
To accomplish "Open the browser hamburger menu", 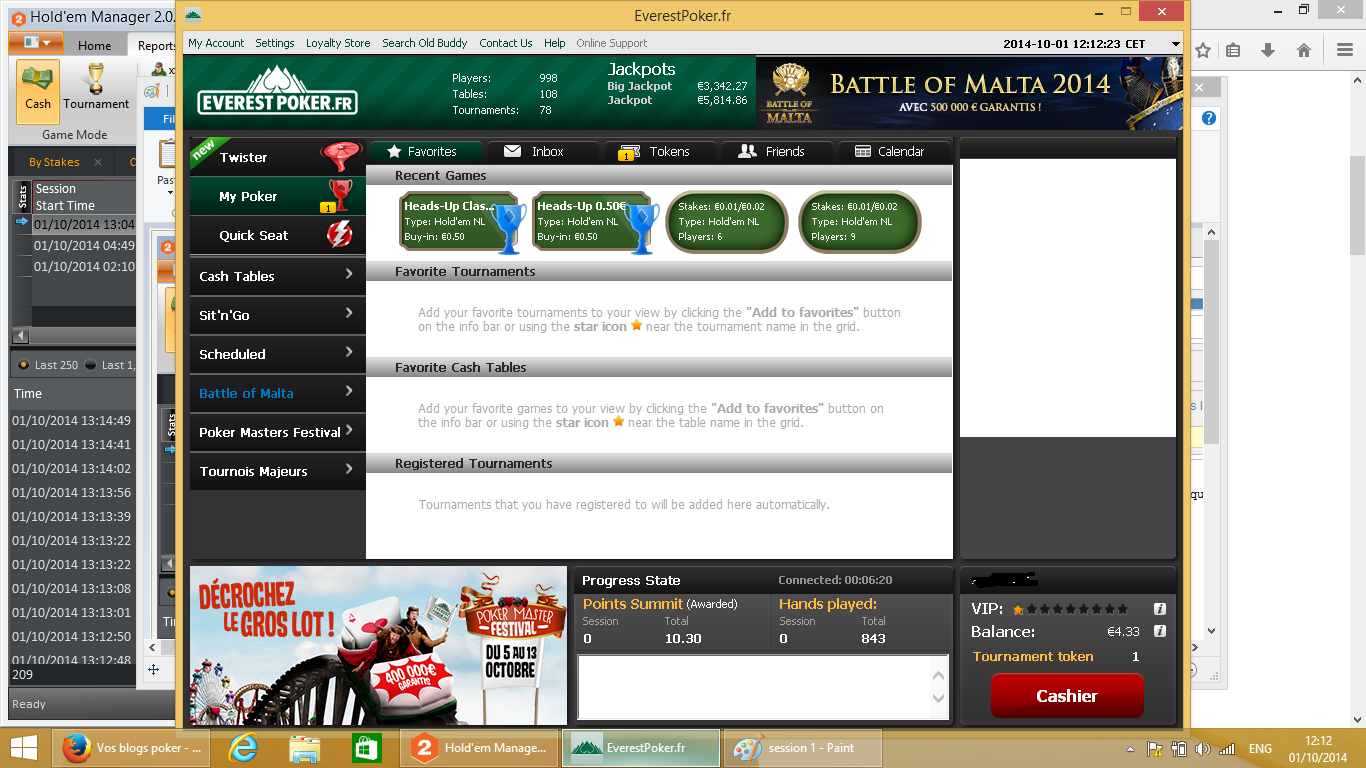I will (1346, 50).
